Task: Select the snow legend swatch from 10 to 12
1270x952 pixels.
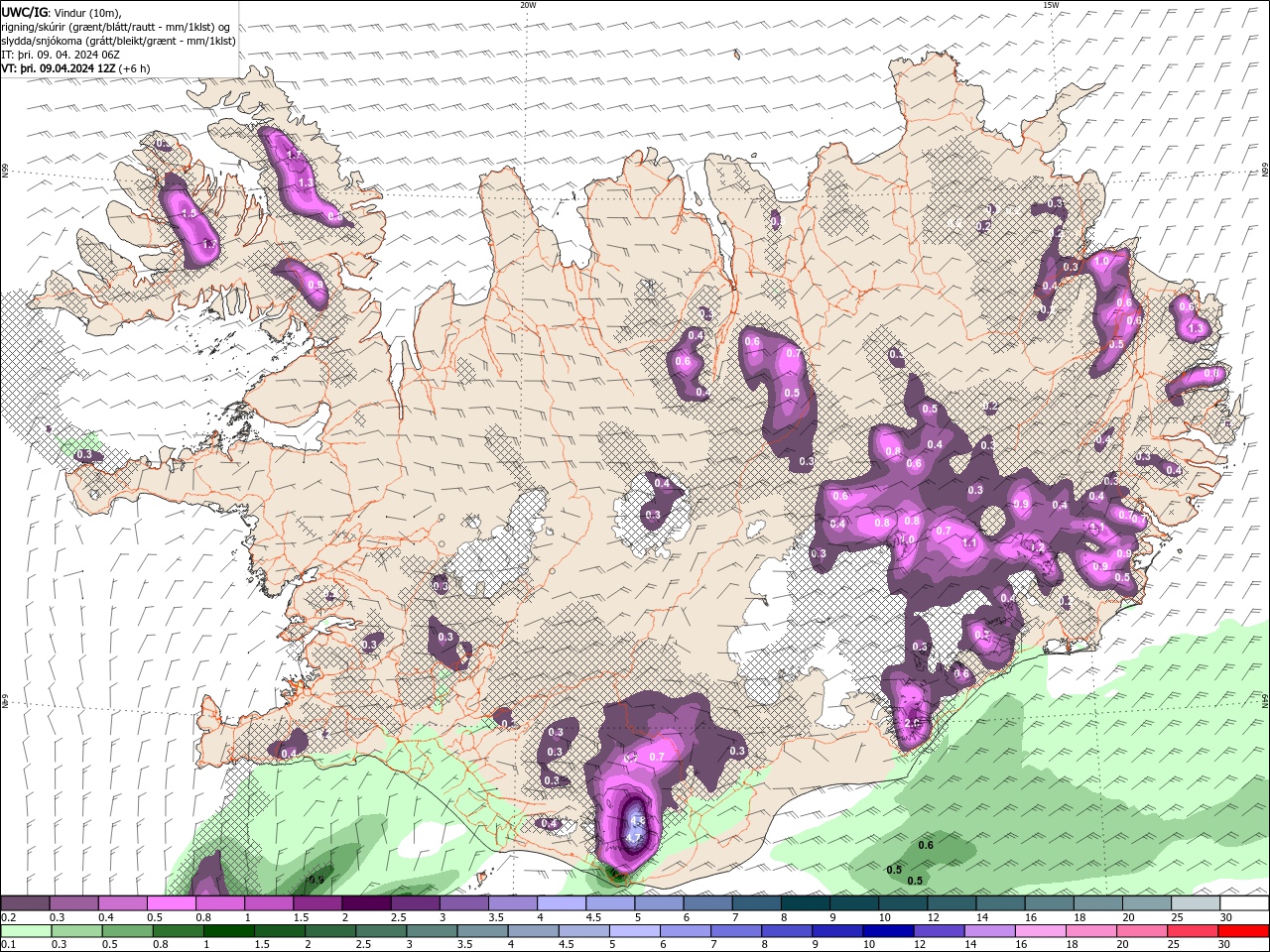Action: coord(901,902)
